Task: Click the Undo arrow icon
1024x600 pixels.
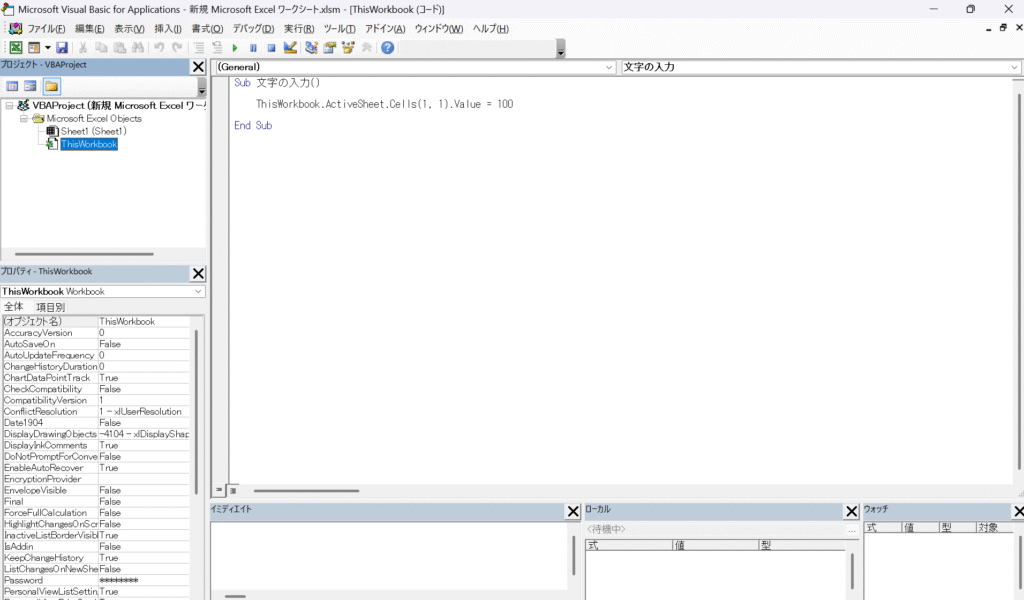Action: point(159,48)
